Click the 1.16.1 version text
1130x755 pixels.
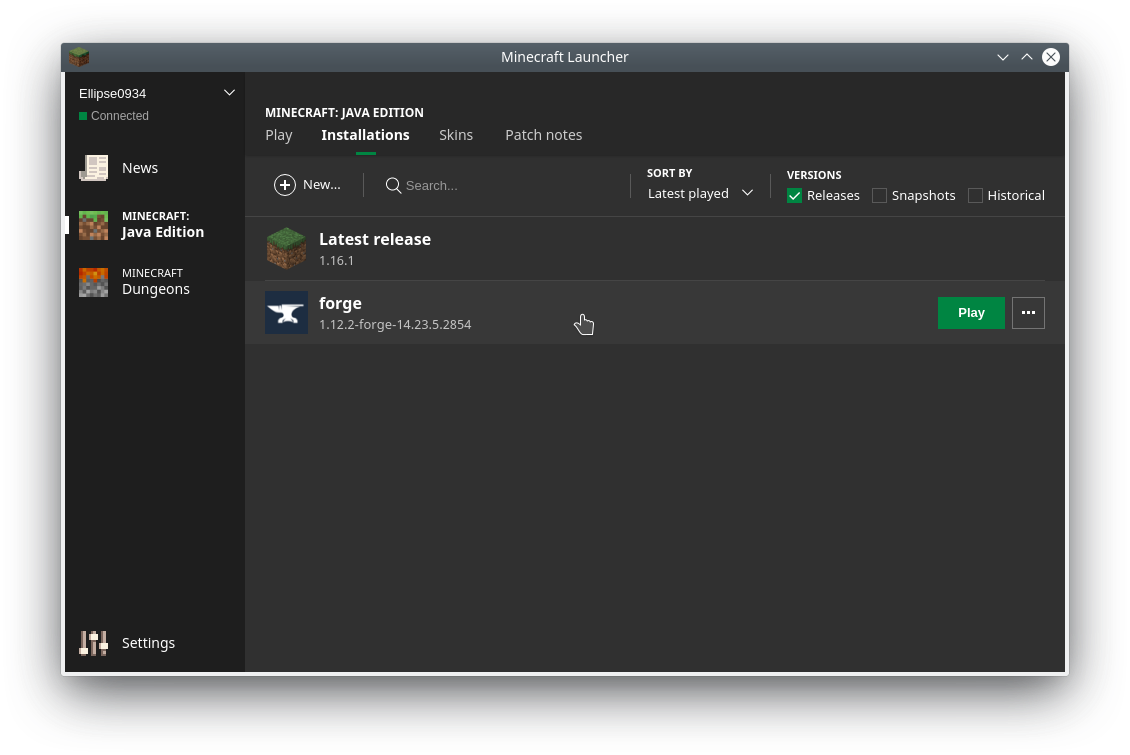click(x=337, y=261)
